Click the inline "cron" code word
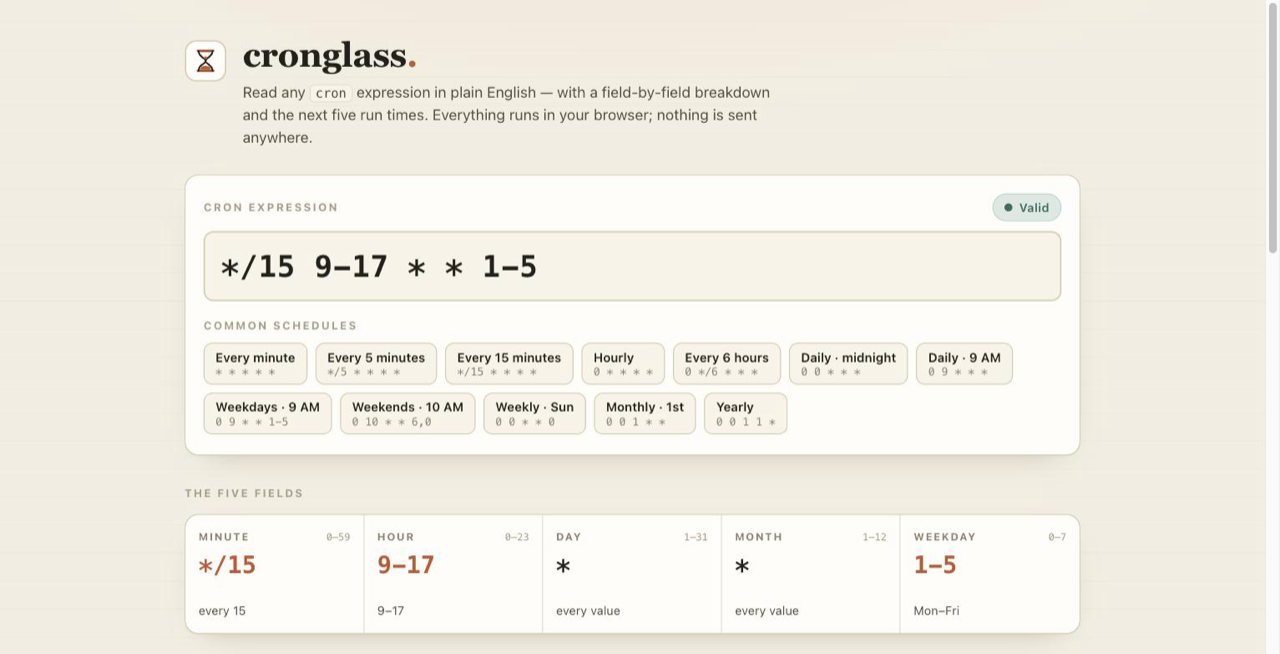The width and height of the screenshot is (1280, 654). [331, 93]
